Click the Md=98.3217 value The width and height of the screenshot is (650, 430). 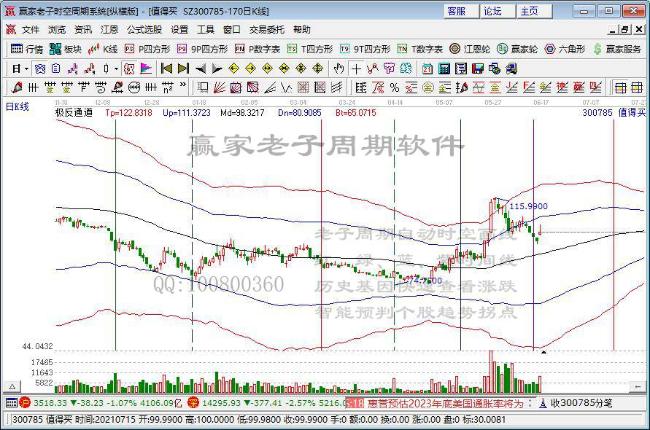[242, 112]
